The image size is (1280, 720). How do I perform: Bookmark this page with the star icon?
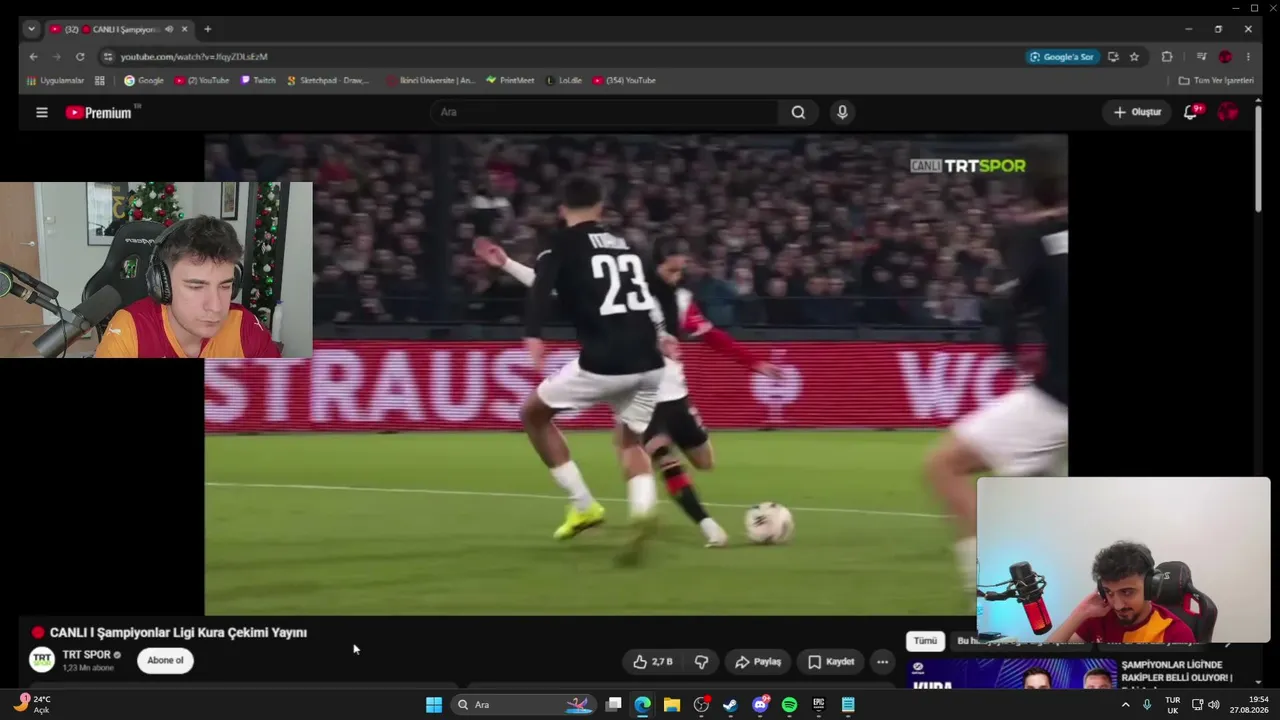point(1134,57)
